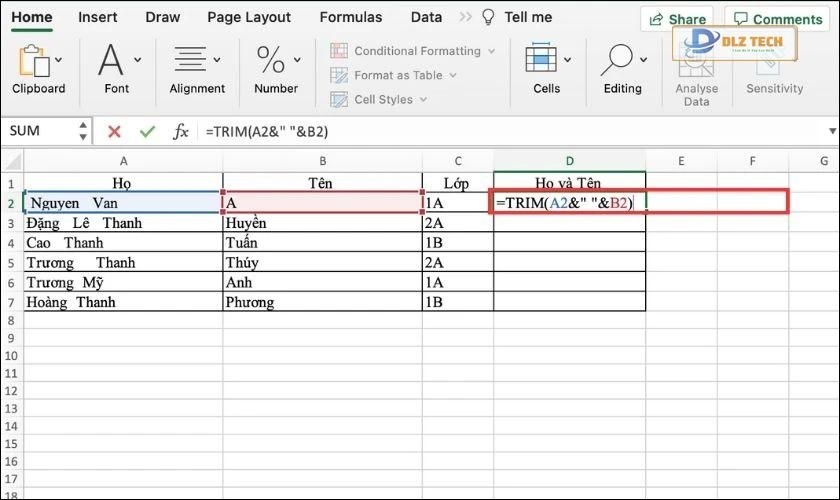Click the Name Box stepper arrows
Screen dimensions: 840x500
[82, 131]
